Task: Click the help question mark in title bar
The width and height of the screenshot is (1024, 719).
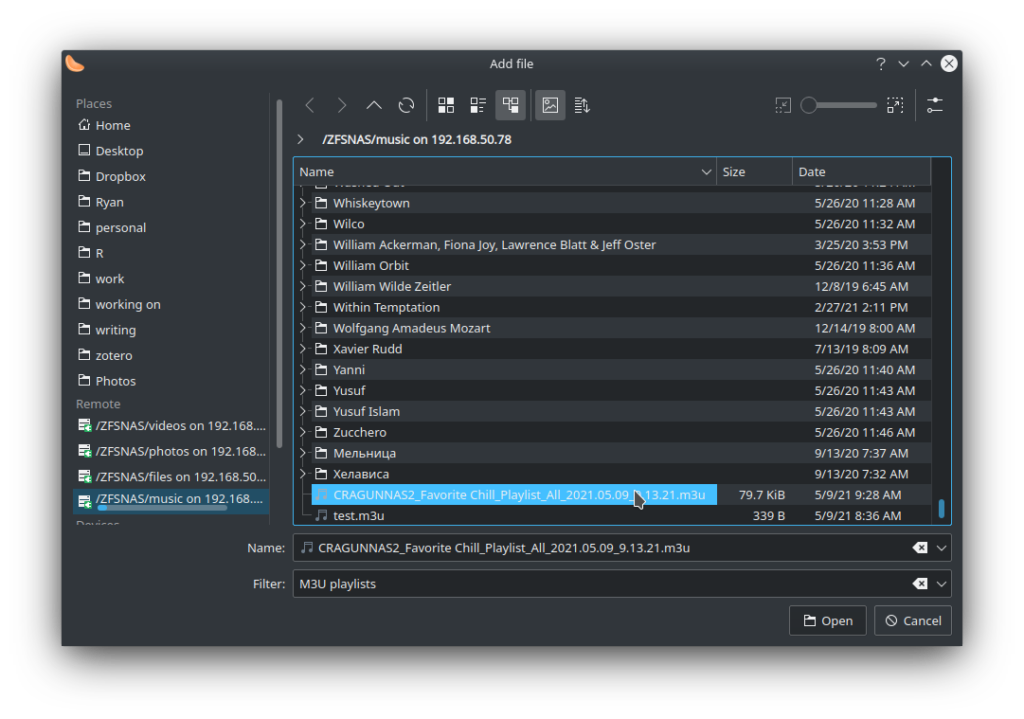Action: (x=881, y=63)
